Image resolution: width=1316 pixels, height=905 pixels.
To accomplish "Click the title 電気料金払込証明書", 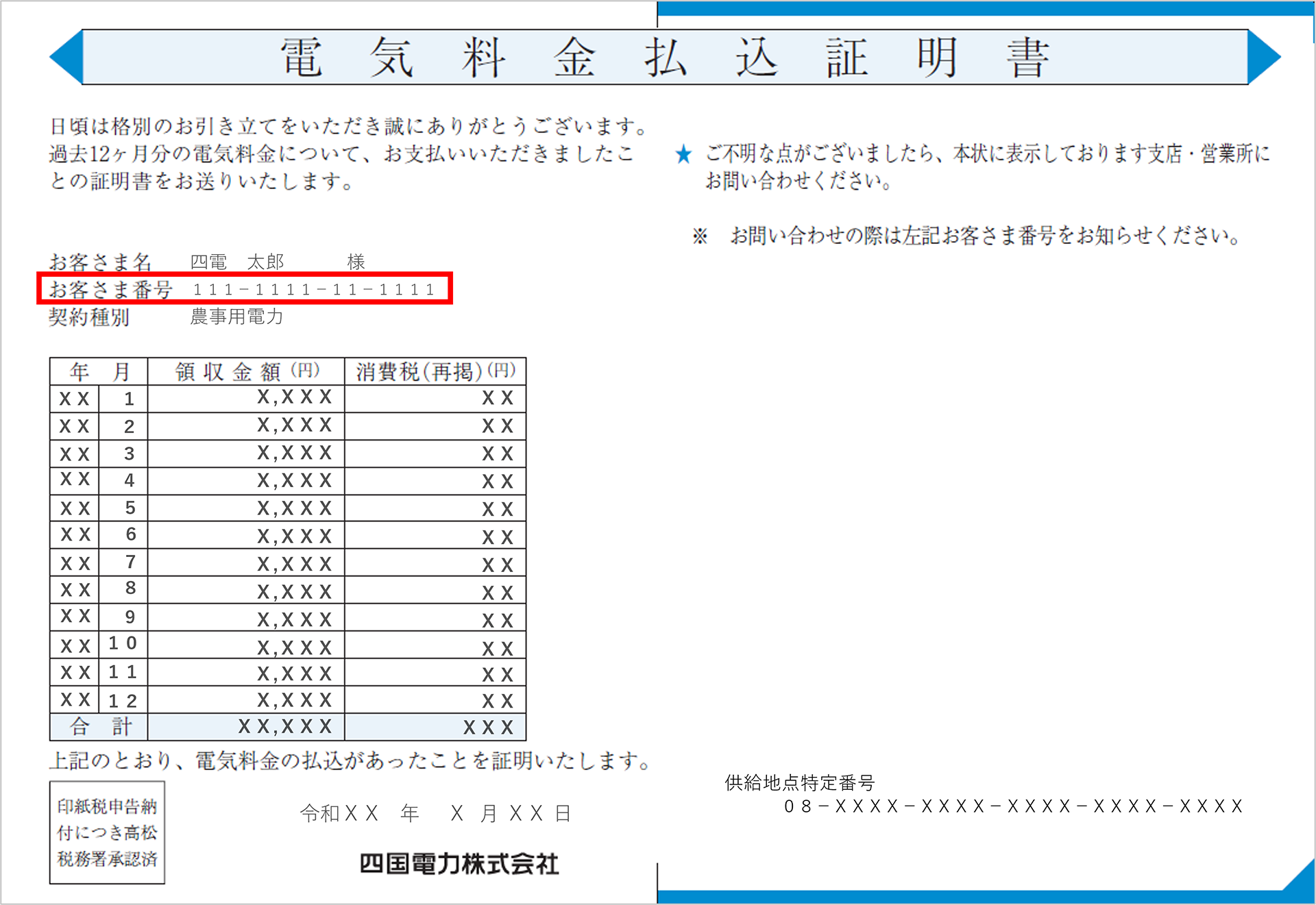I will [x=664, y=57].
